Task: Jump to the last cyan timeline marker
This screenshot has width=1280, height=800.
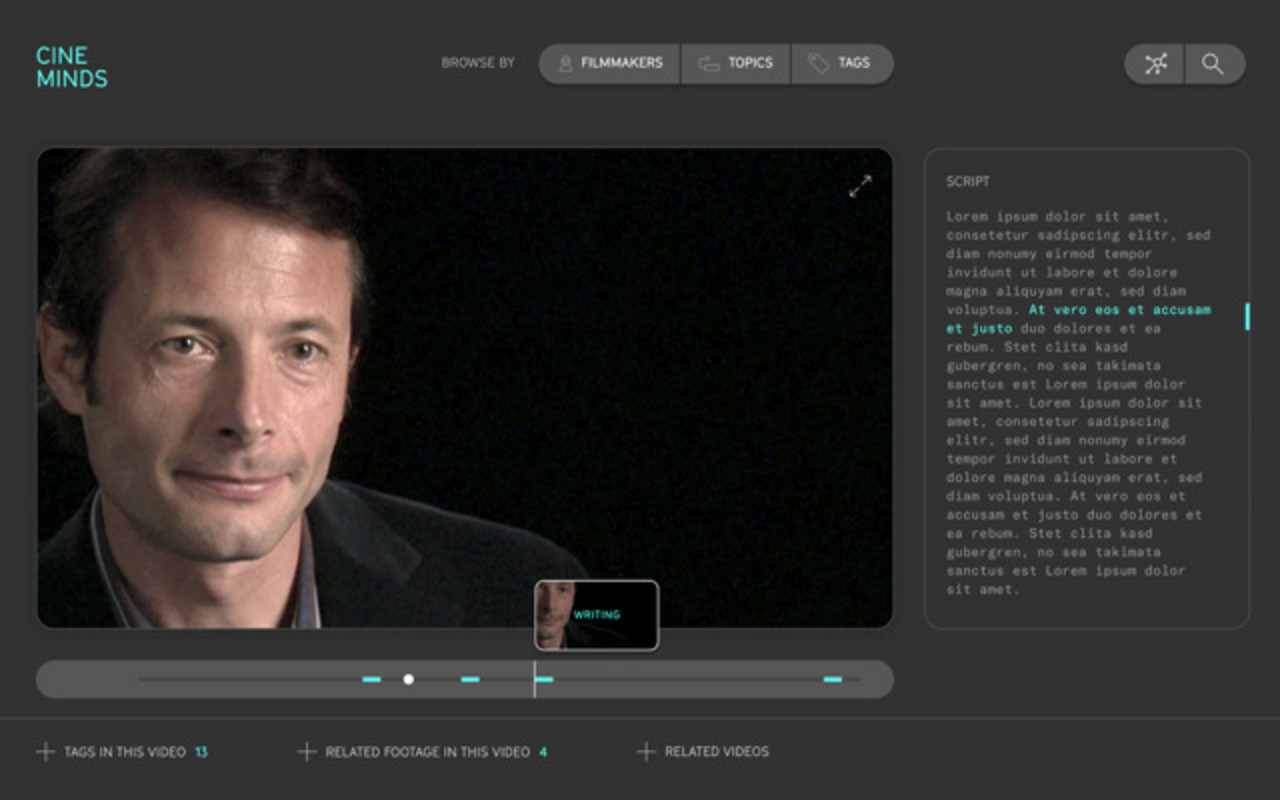Action: coord(832,679)
